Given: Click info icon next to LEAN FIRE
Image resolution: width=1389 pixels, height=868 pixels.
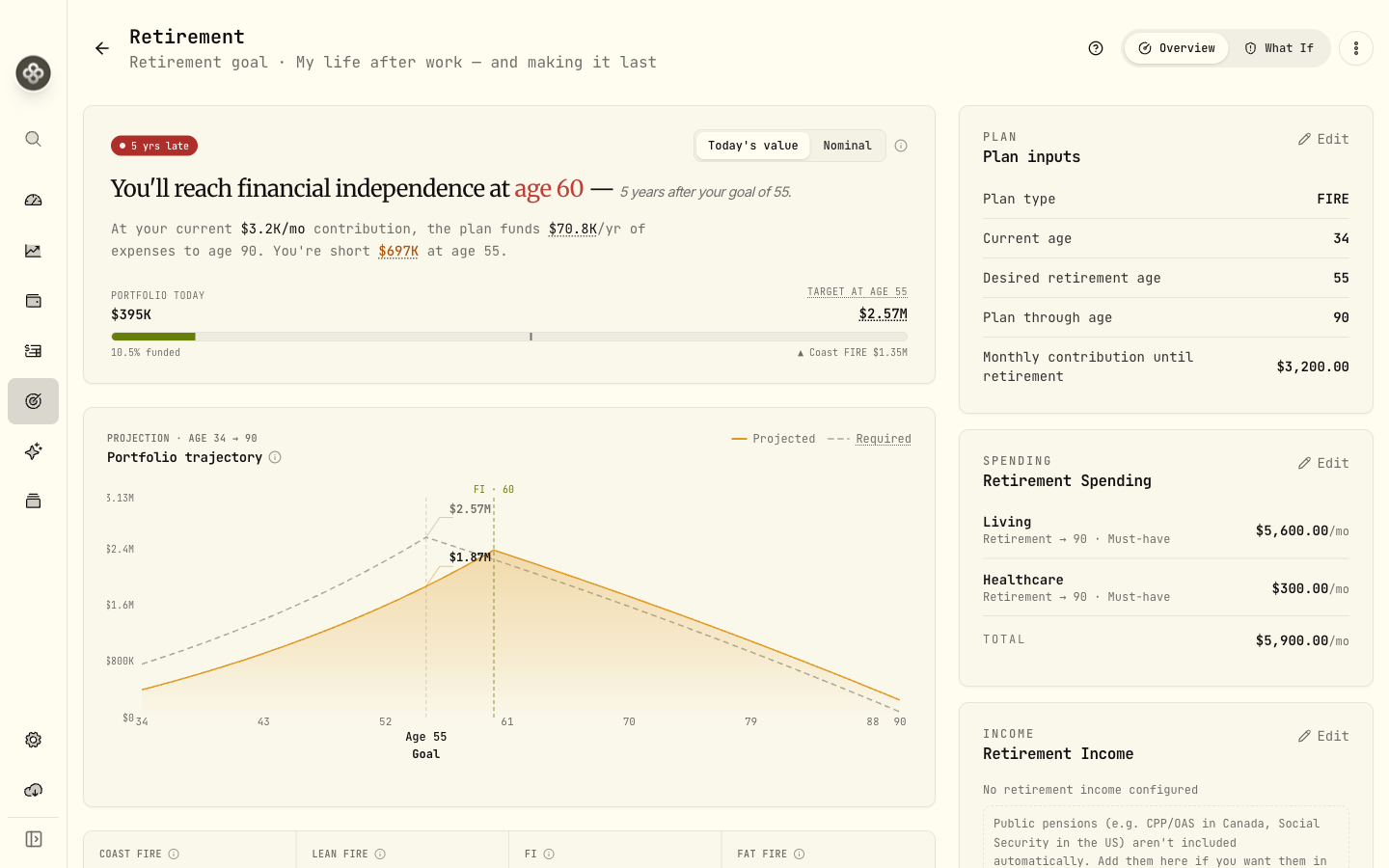Looking at the screenshot, I should [380, 854].
